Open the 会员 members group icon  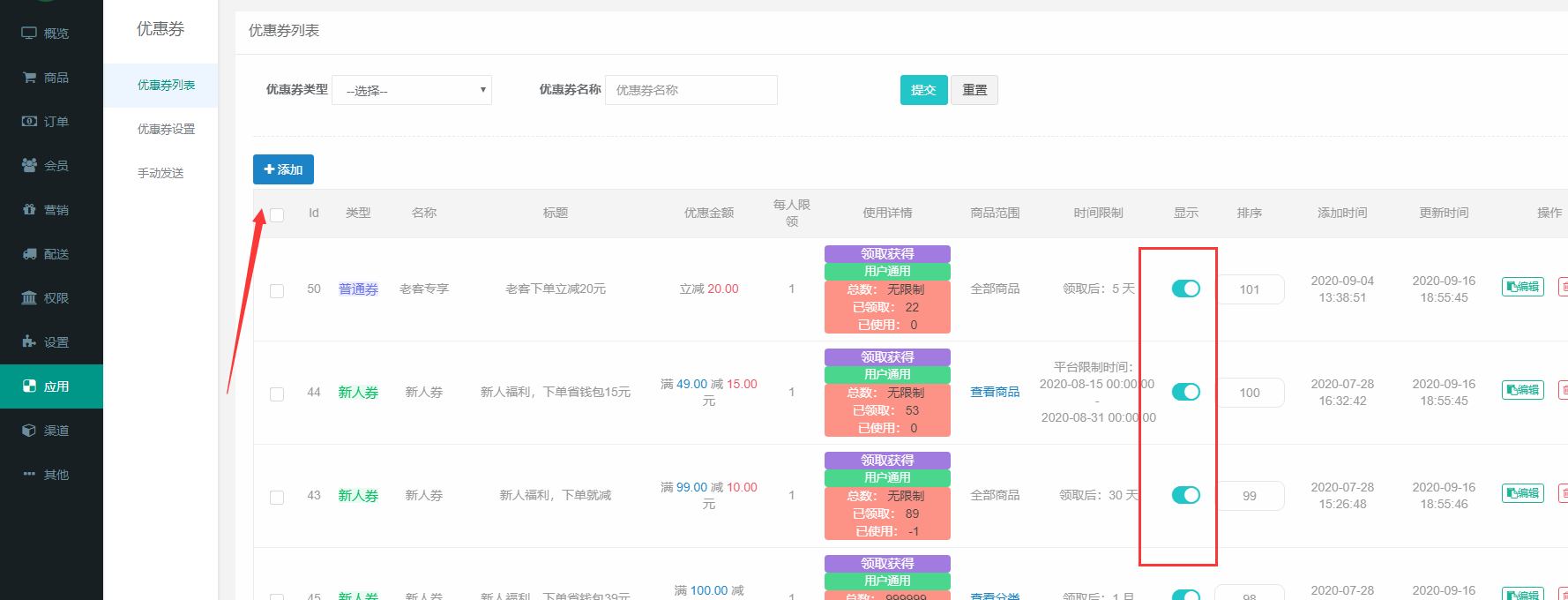click(x=29, y=166)
